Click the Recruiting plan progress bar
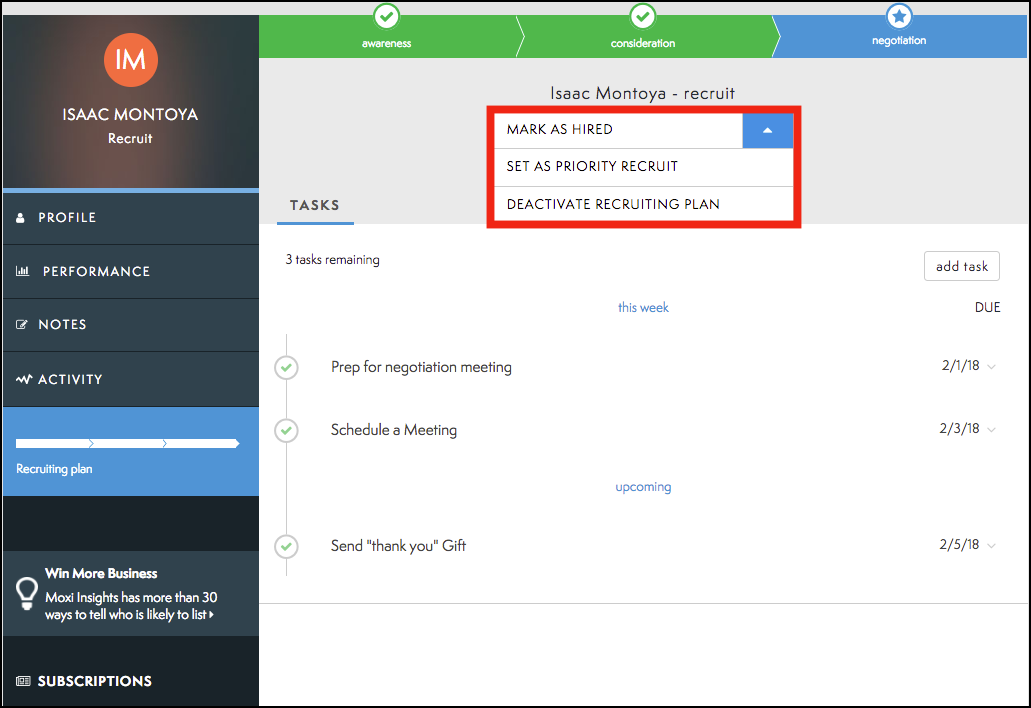Image resolution: width=1031 pixels, height=708 pixels. coord(128,443)
